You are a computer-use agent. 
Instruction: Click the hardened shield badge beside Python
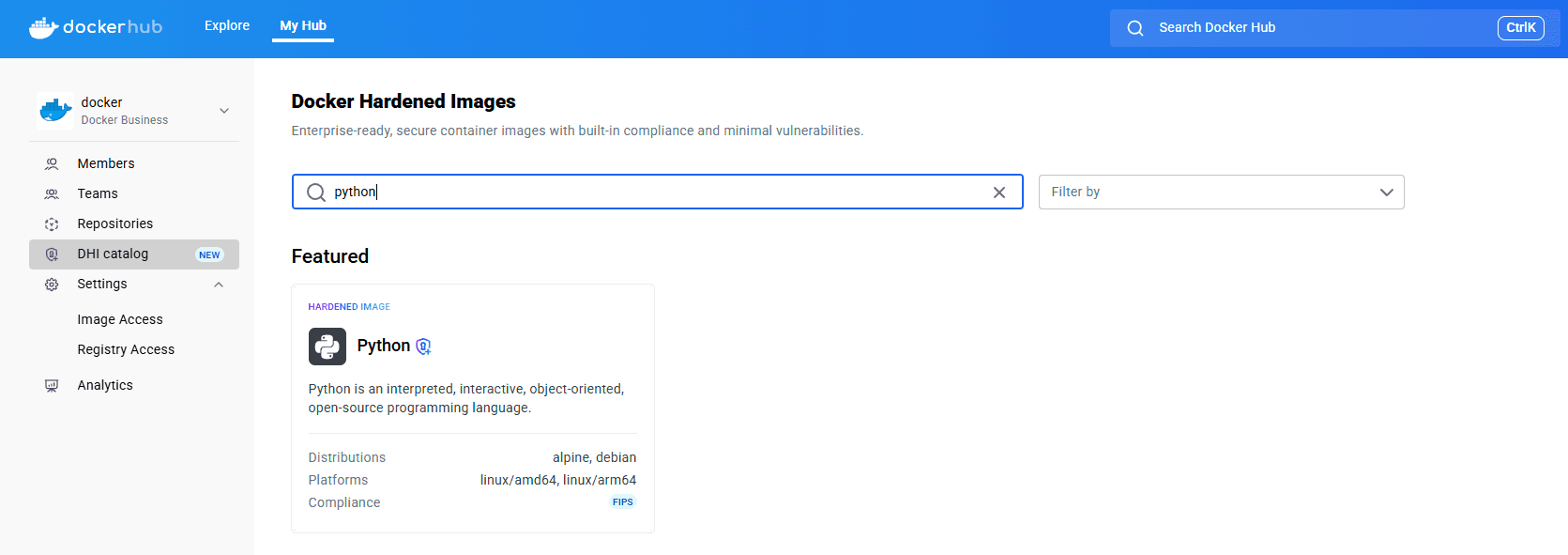[423, 347]
